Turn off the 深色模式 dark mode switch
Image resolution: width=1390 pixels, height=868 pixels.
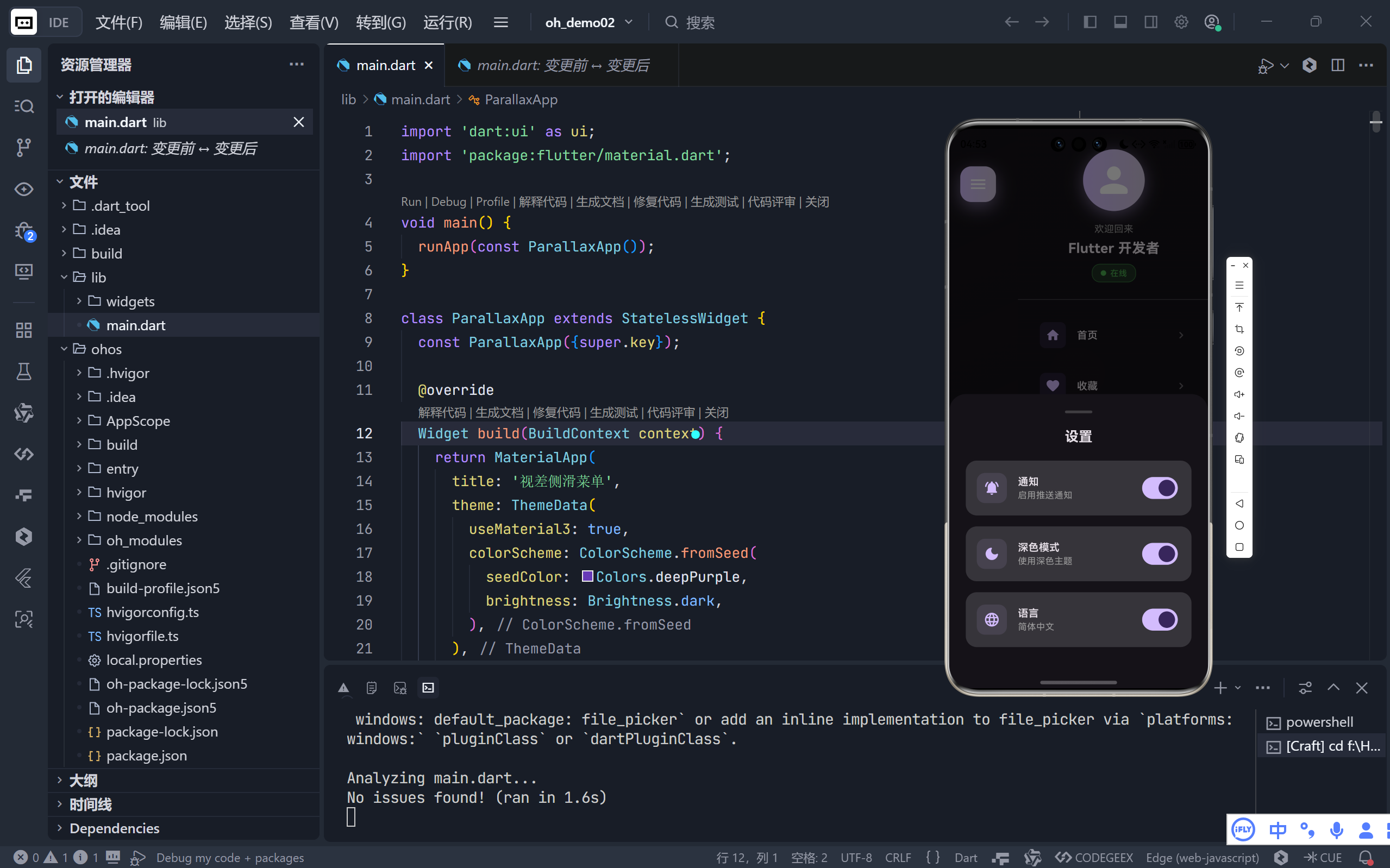pyautogui.click(x=1159, y=554)
